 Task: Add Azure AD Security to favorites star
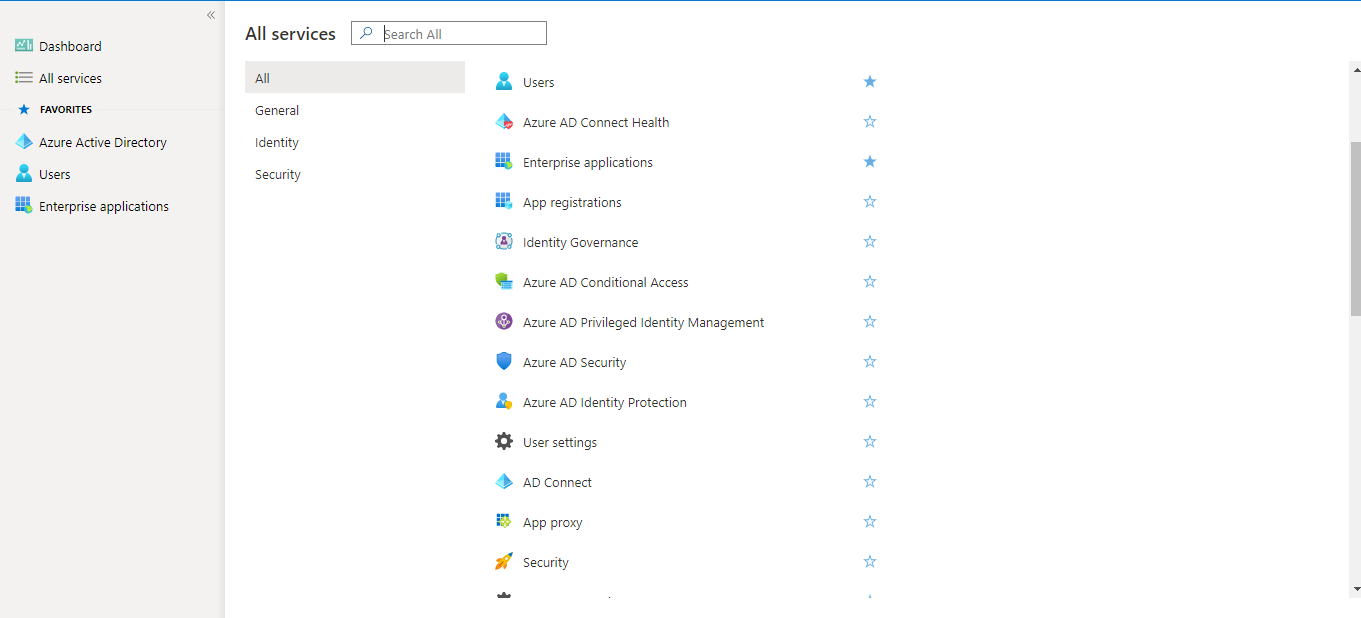coord(870,362)
